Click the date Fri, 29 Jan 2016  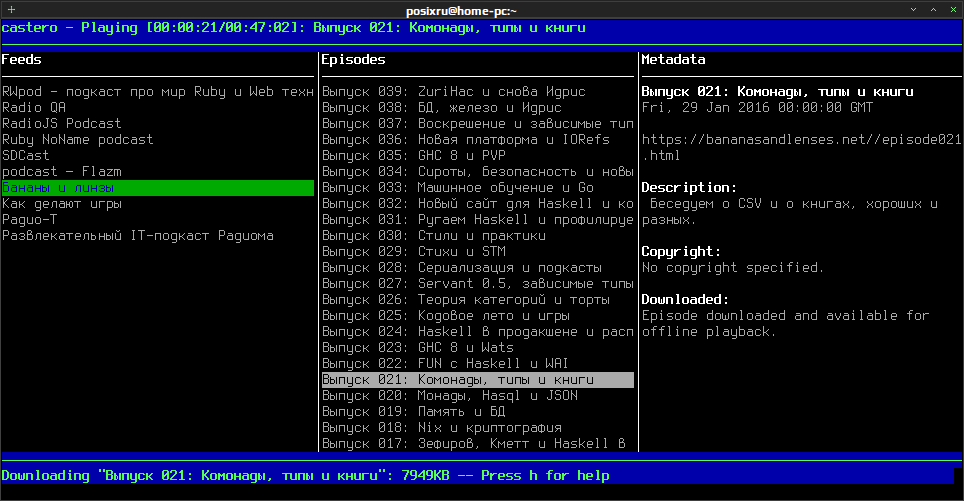click(x=757, y=108)
